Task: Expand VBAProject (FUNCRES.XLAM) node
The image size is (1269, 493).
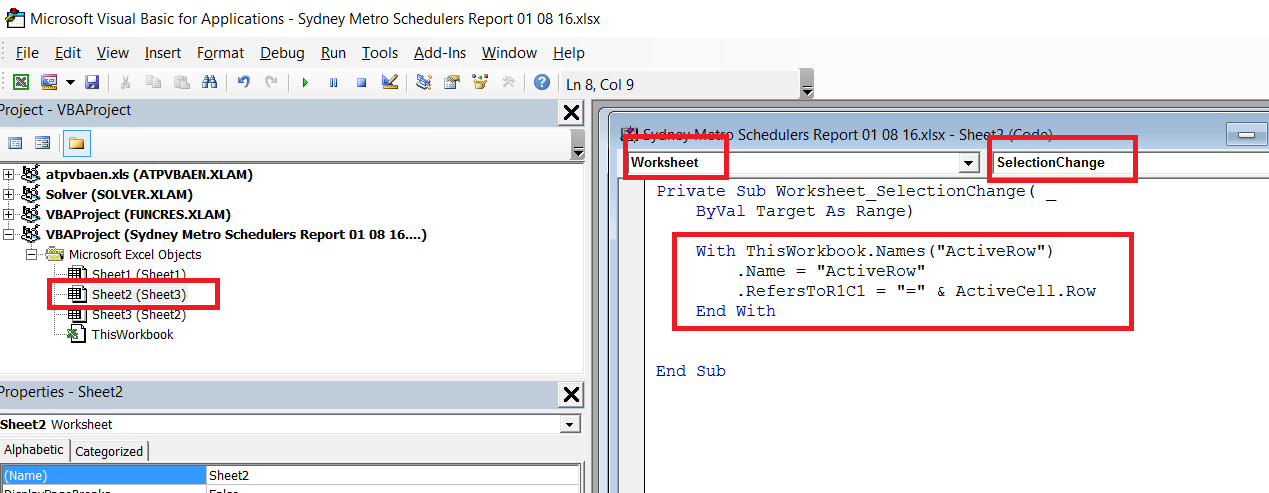Action: click(9, 214)
